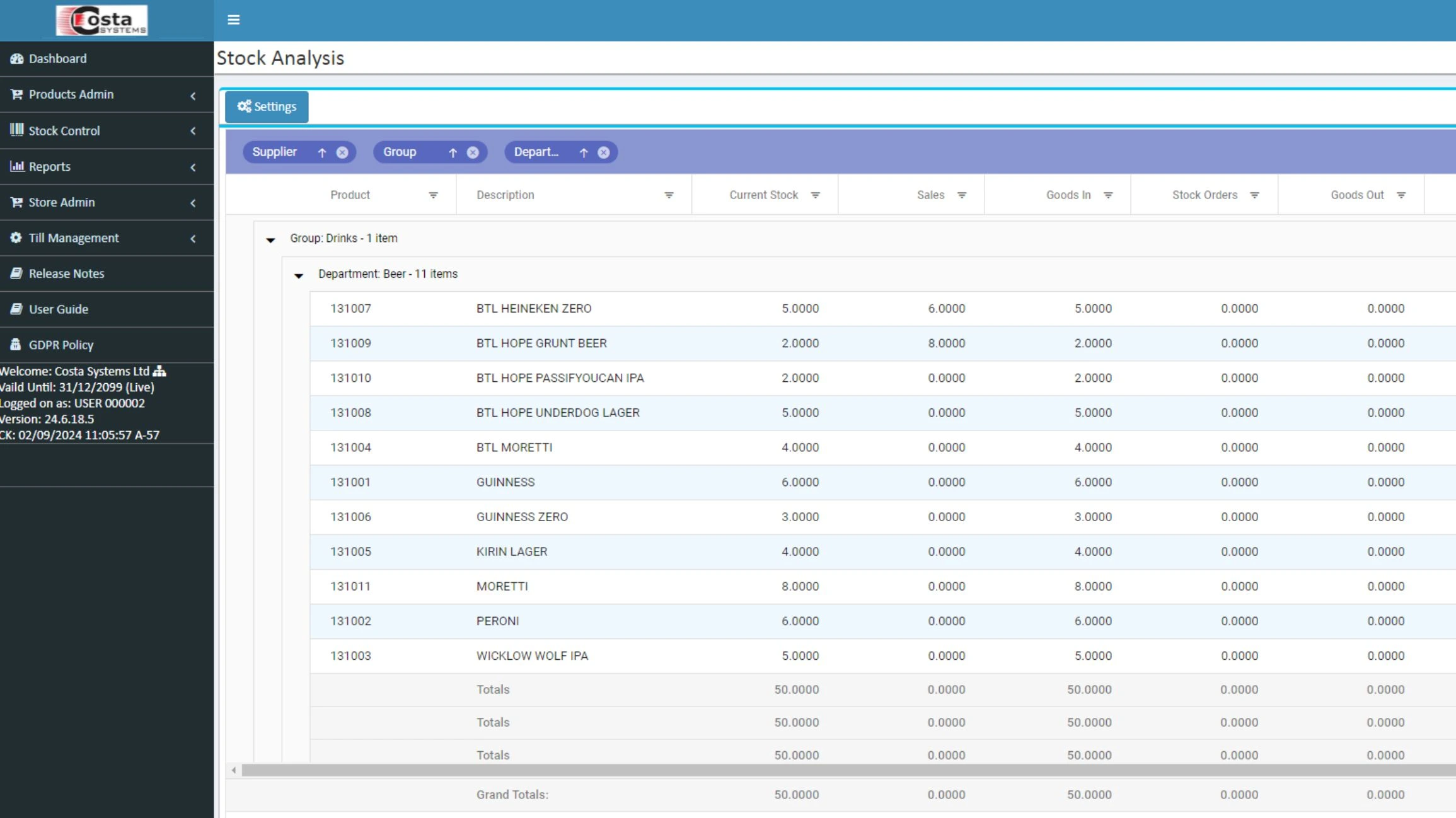Viewport: 1456px width, 818px height.
Task: Click the Settings button
Action: [267, 107]
